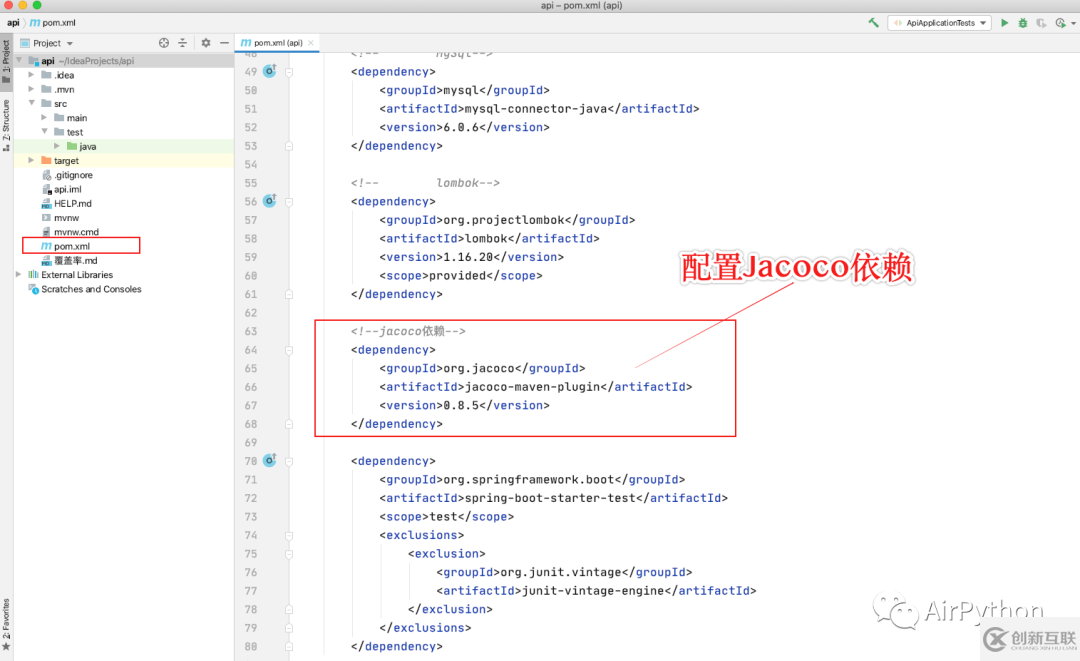Collapse the test folder
This screenshot has height=661, width=1080.
tap(45, 132)
